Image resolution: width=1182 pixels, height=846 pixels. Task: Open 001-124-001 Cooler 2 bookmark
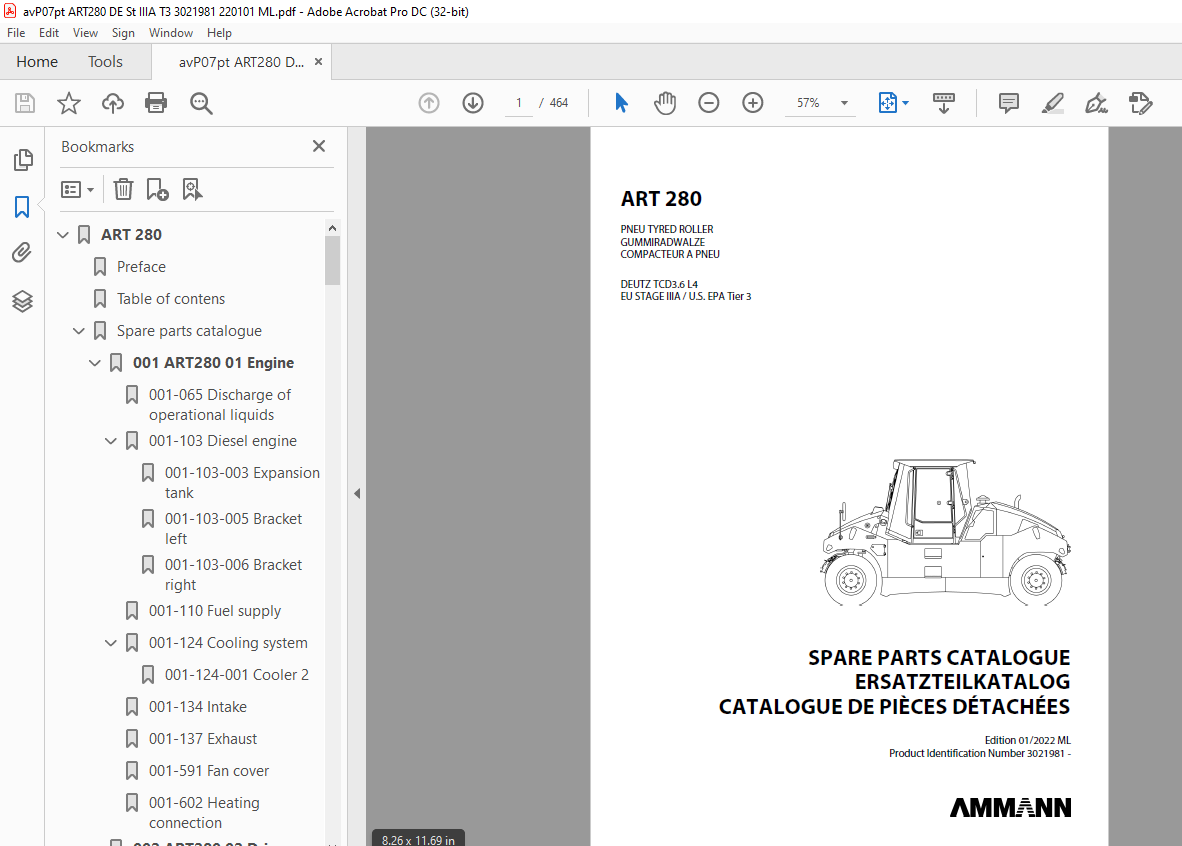(x=237, y=675)
